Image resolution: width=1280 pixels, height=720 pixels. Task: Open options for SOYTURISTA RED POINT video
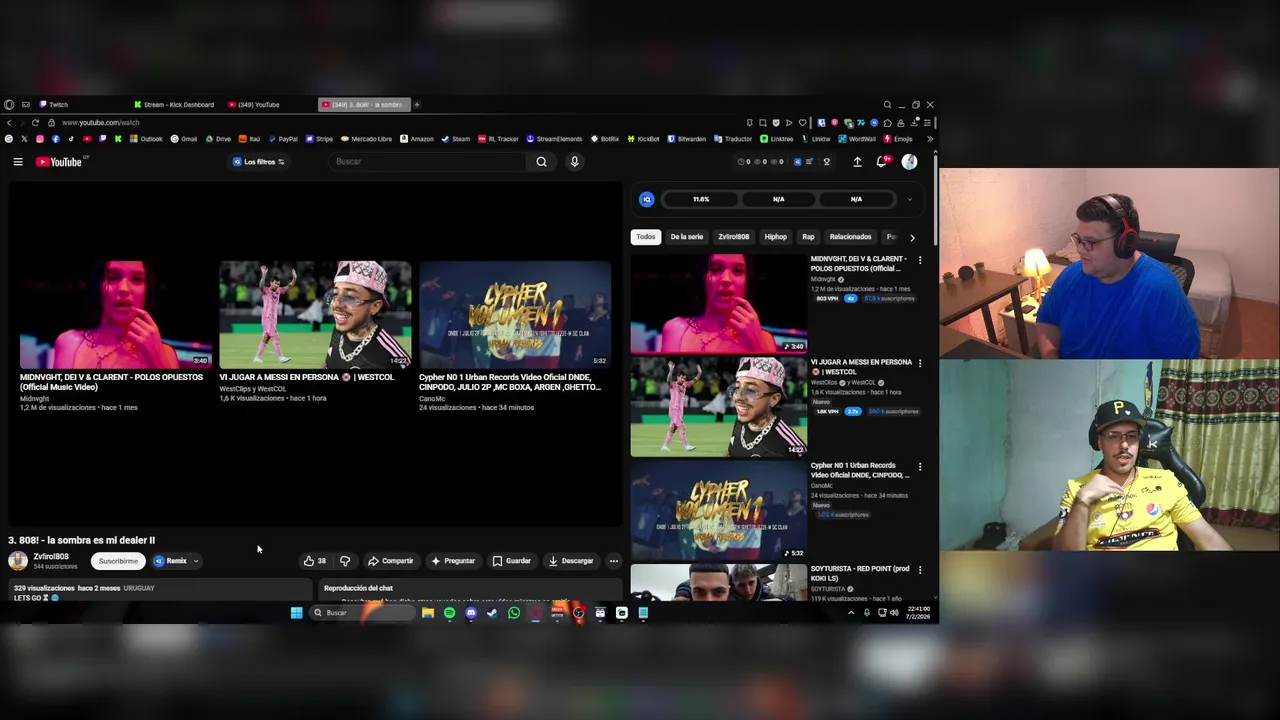tap(920, 570)
